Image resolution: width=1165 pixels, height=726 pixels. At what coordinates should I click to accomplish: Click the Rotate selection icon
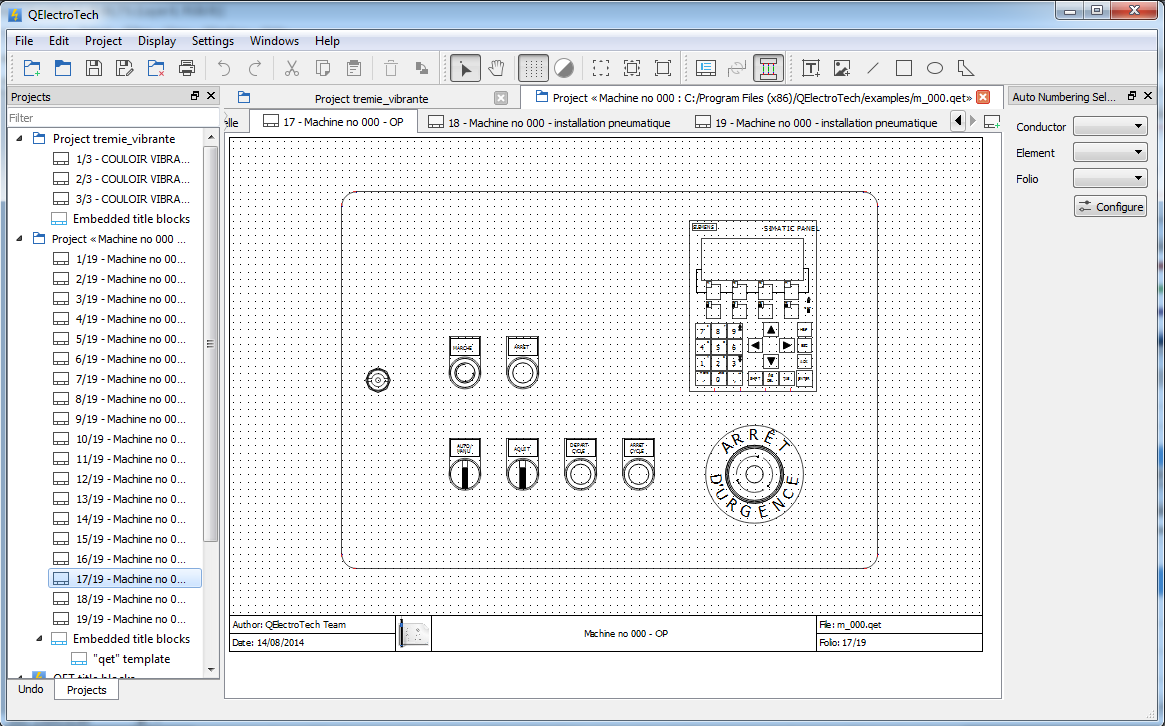[x=422, y=68]
